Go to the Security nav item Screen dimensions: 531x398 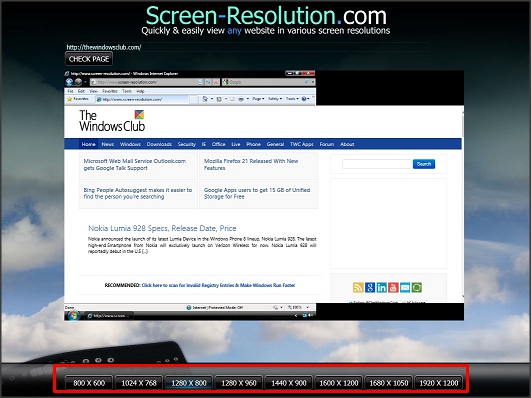[x=187, y=144]
